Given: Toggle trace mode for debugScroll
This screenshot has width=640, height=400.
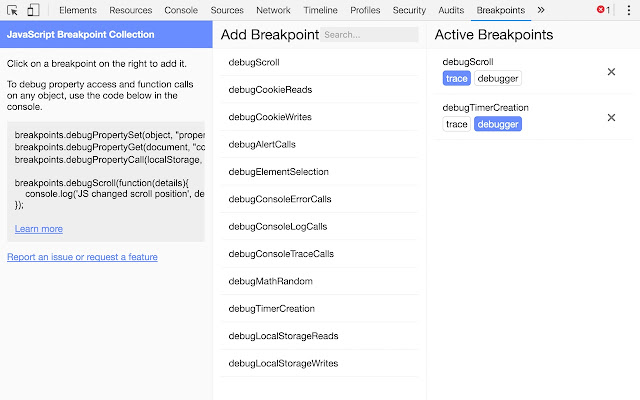Looking at the screenshot, I should click(x=456, y=78).
